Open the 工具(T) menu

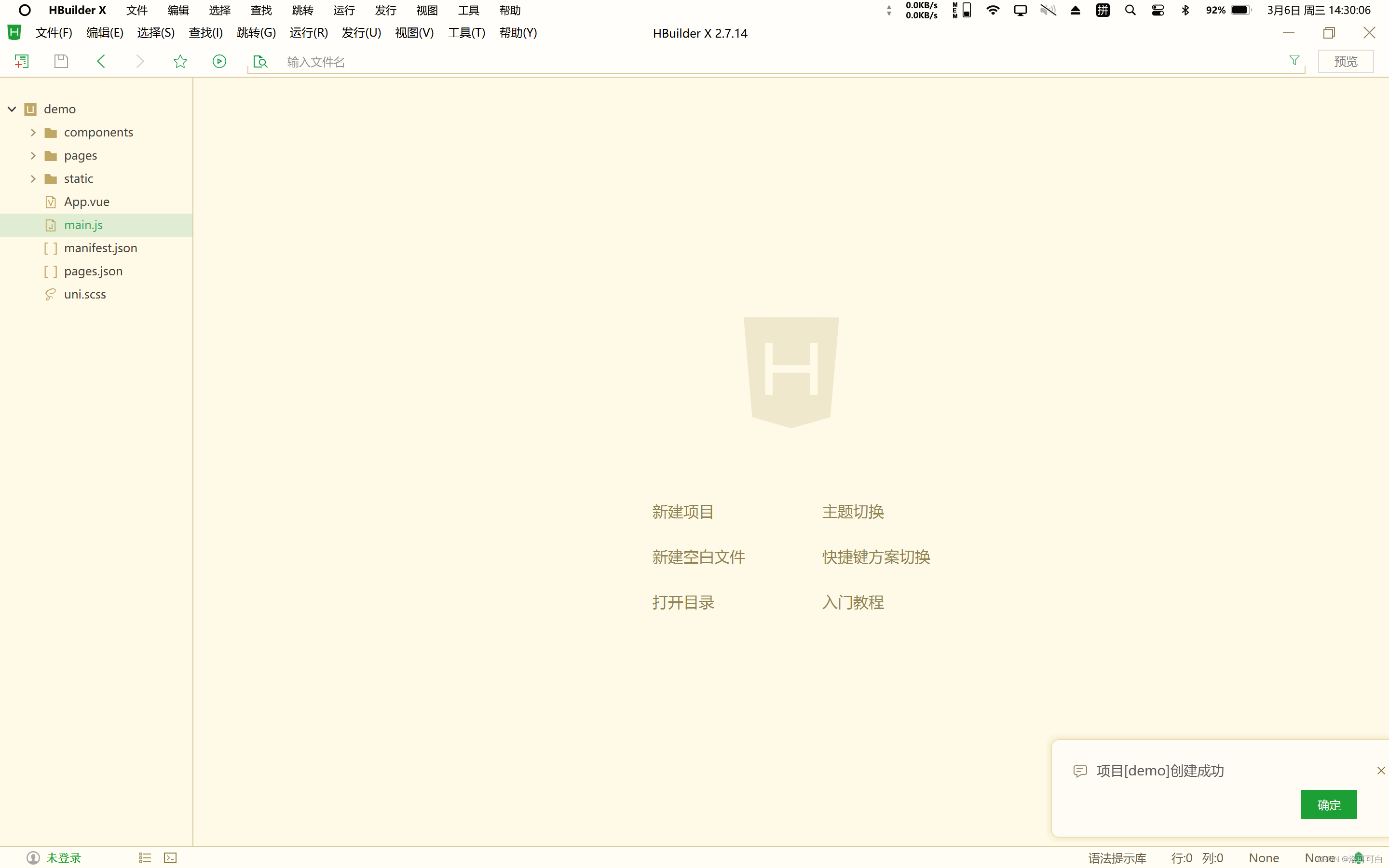point(466,33)
